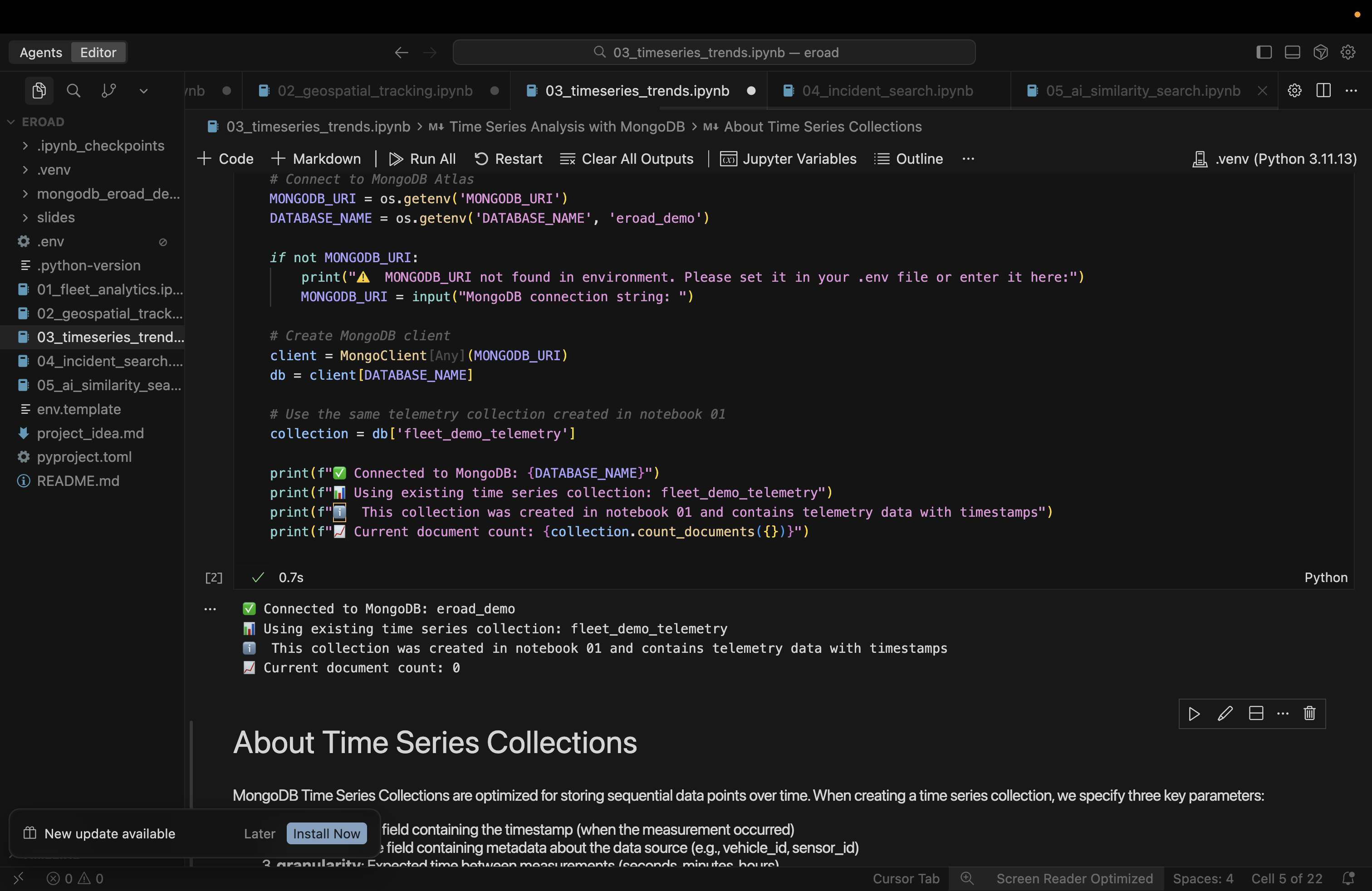Image resolution: width=1372 pixels, height=891 pixels.
Task: Switch to 04_incident_search.ipynb tab
Action: pyautogui.click(x=887, y=90)
